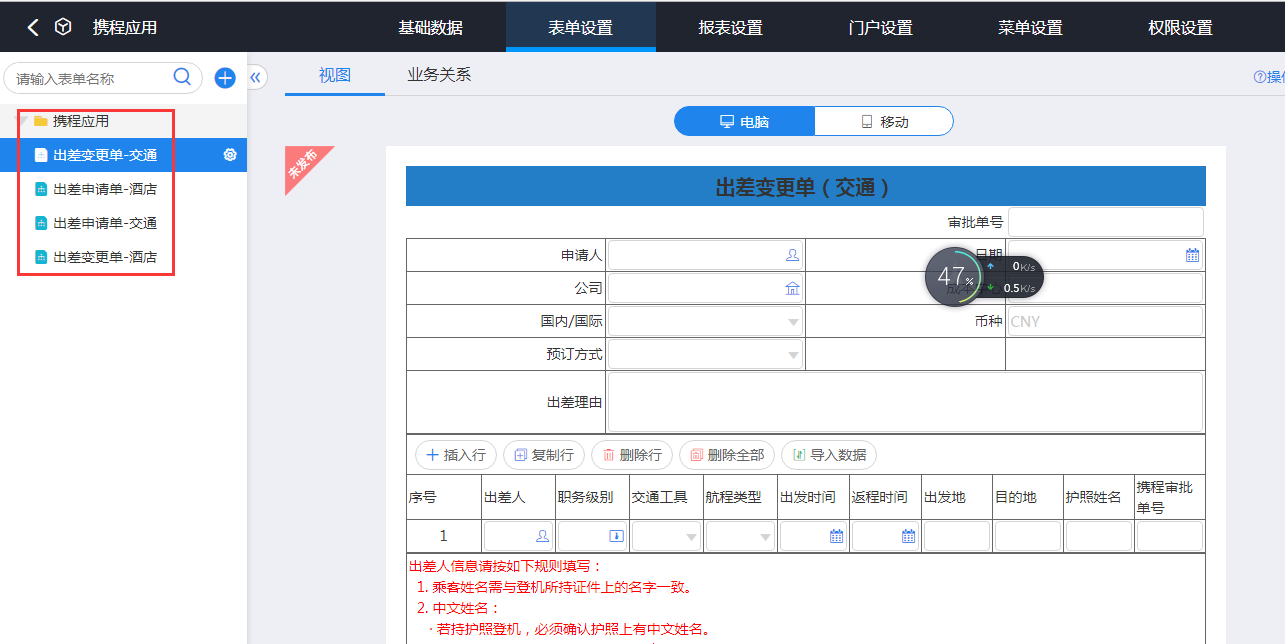Open the calendar icon in 日期 field

[x=1192, y=256]
